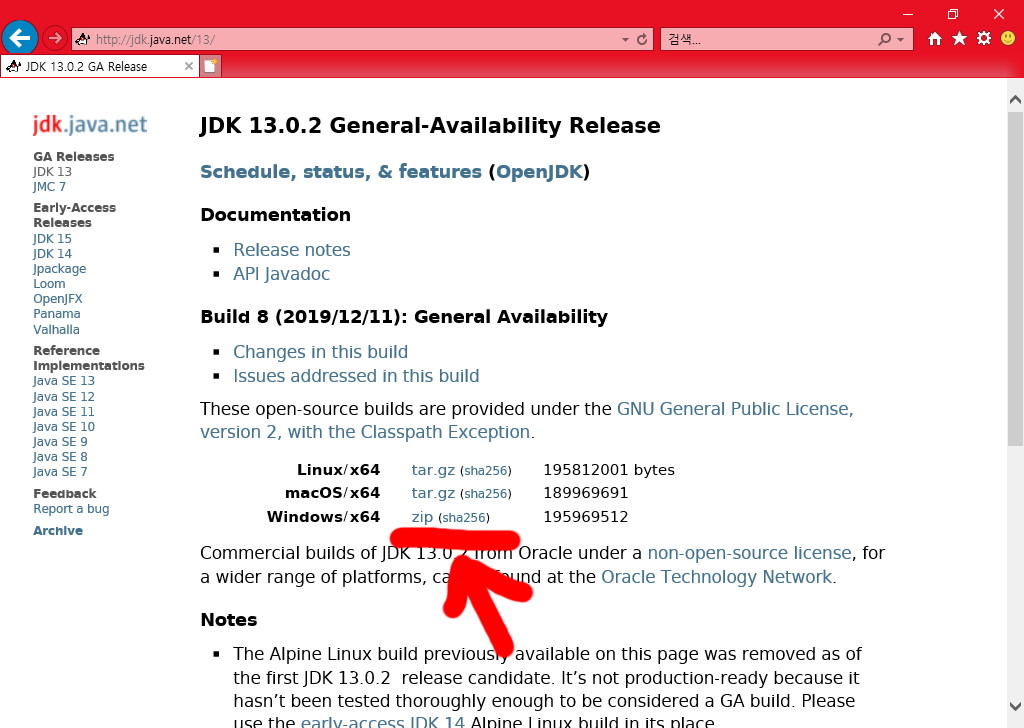
Task: Restore down the browser window
Action: pos(953,14)
